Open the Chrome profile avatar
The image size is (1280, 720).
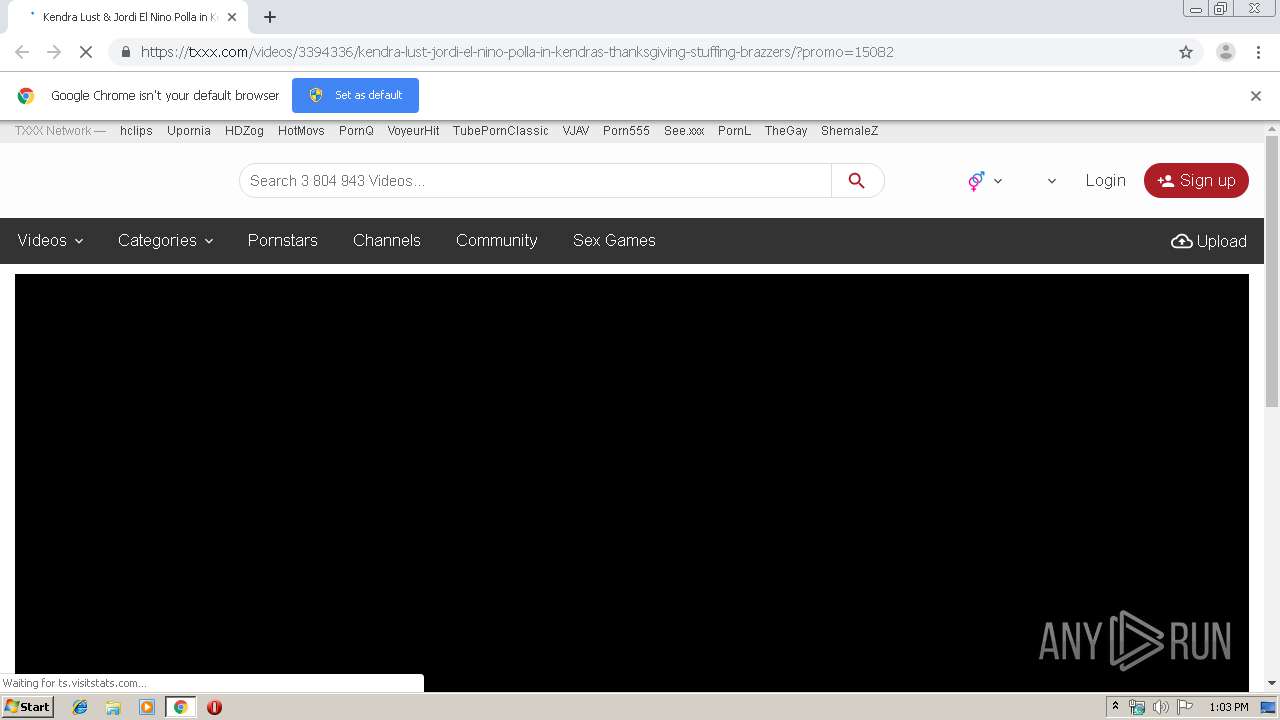(1226, 52)
